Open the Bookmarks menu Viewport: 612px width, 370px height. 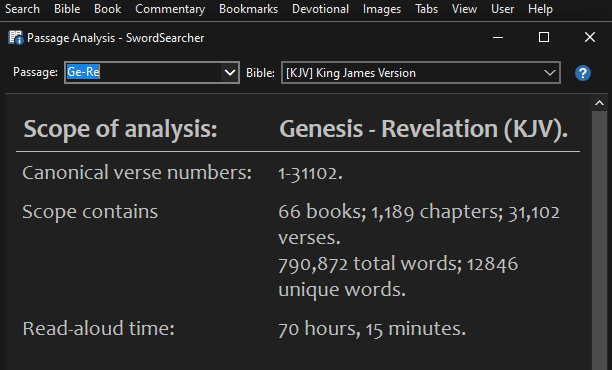tap(249, 9)
